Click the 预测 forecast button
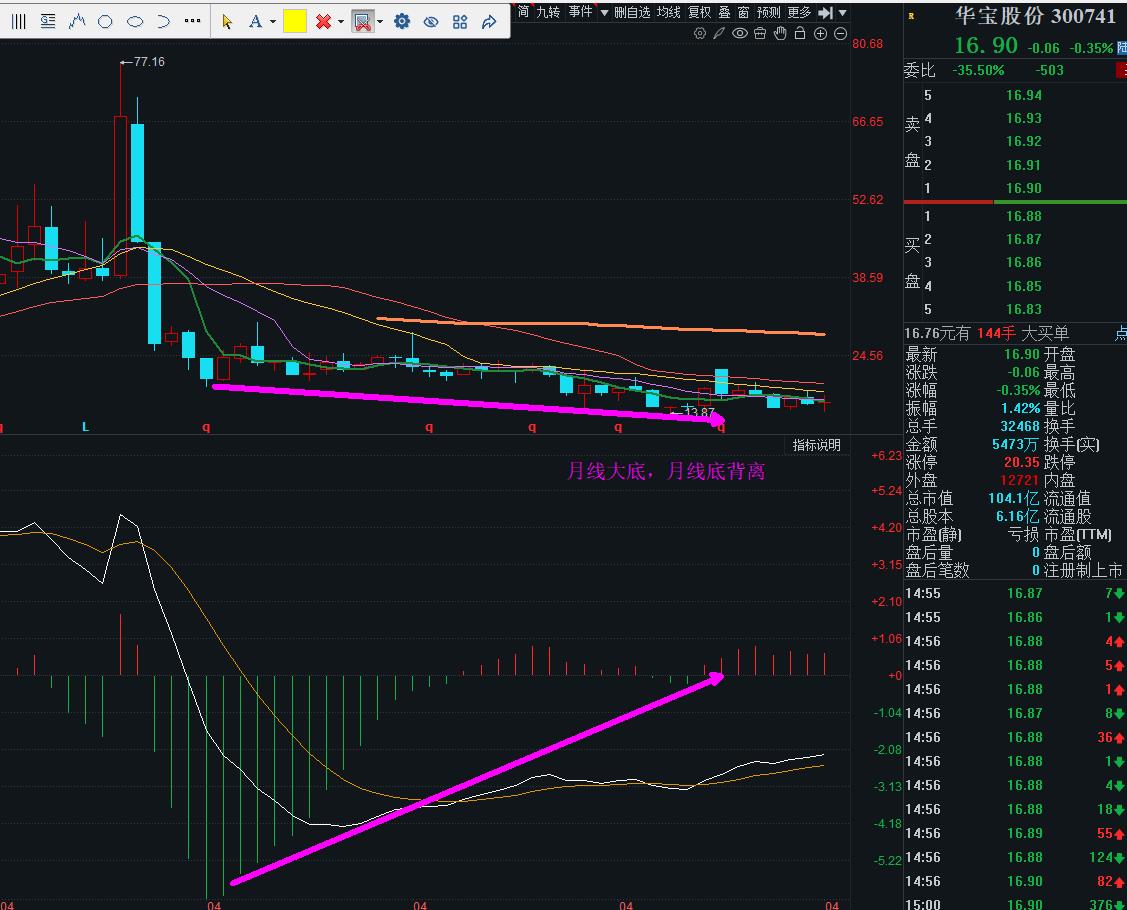The height and width of the screenshot is (910, 1127). [768, 12]
